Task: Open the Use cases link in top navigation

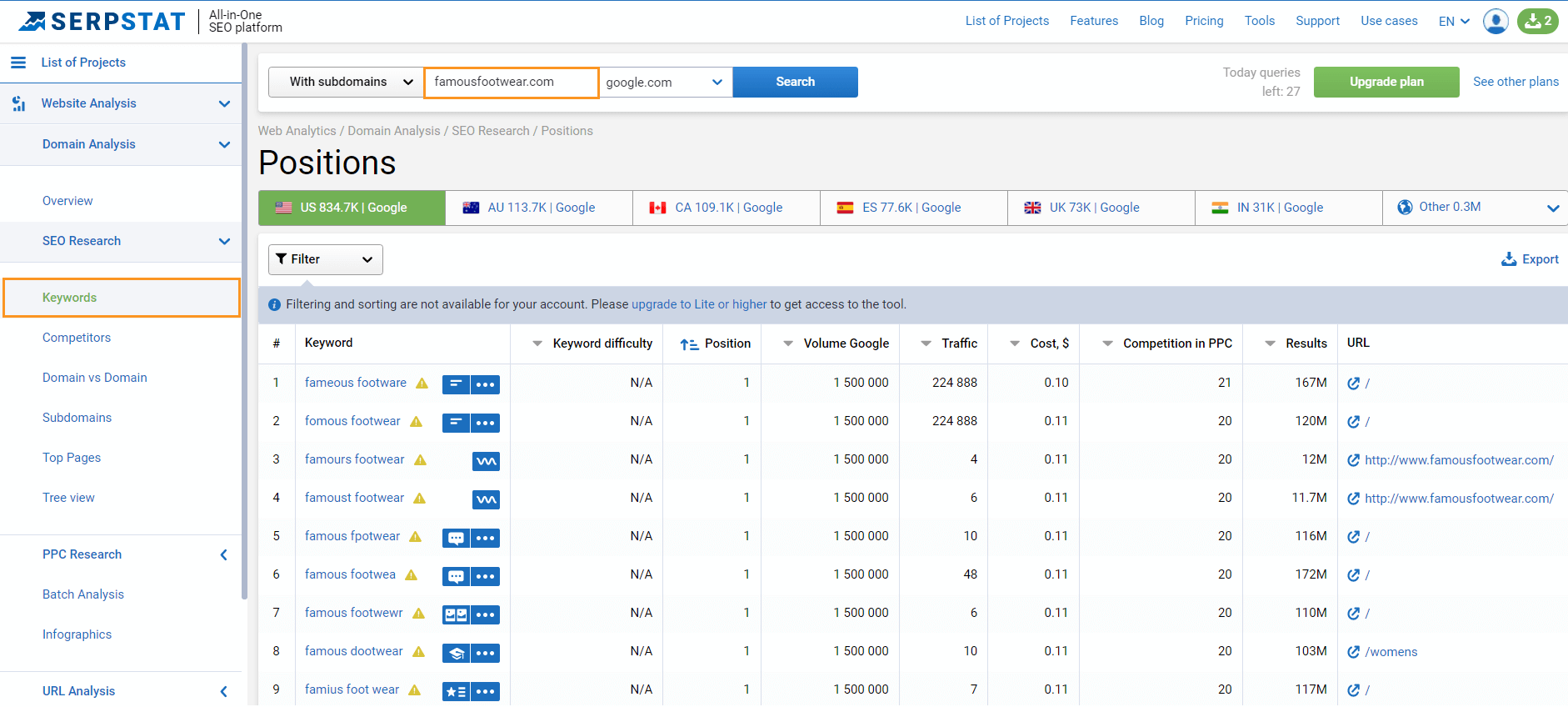Action: coord(1389,21)
